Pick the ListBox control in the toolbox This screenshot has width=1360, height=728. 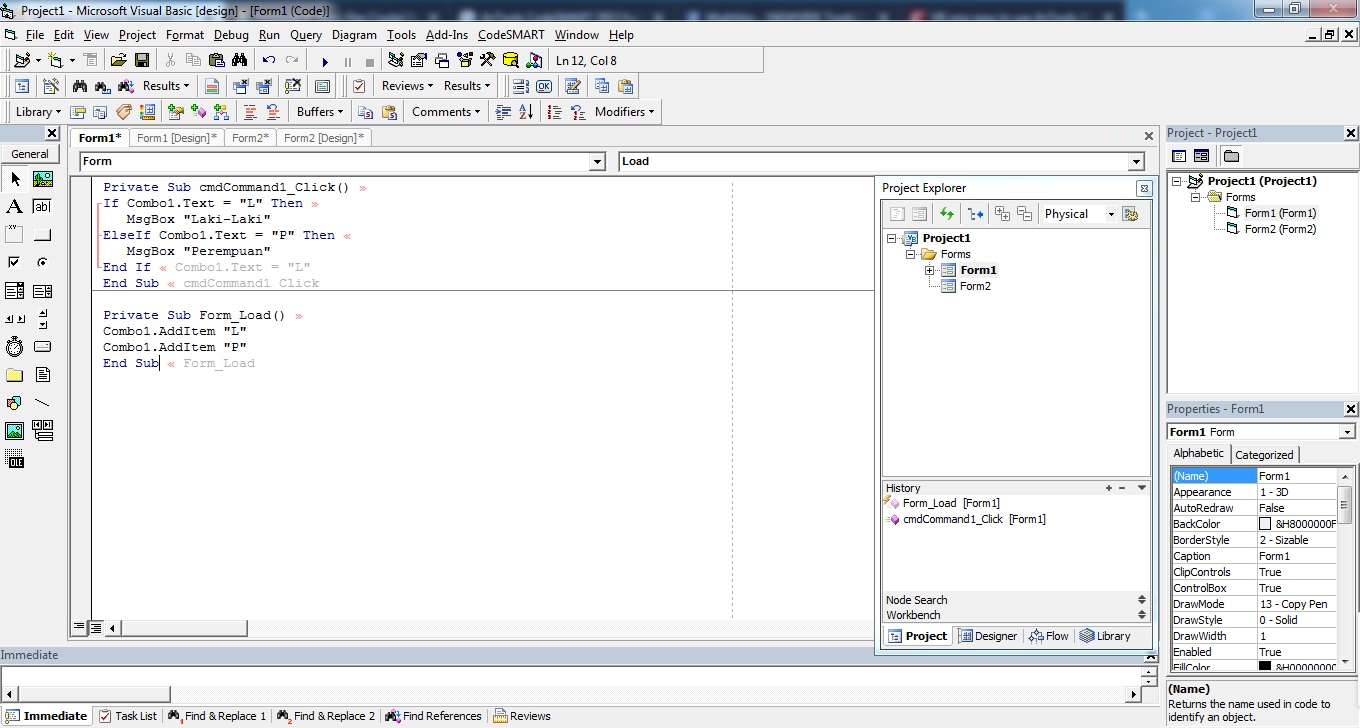43,291
